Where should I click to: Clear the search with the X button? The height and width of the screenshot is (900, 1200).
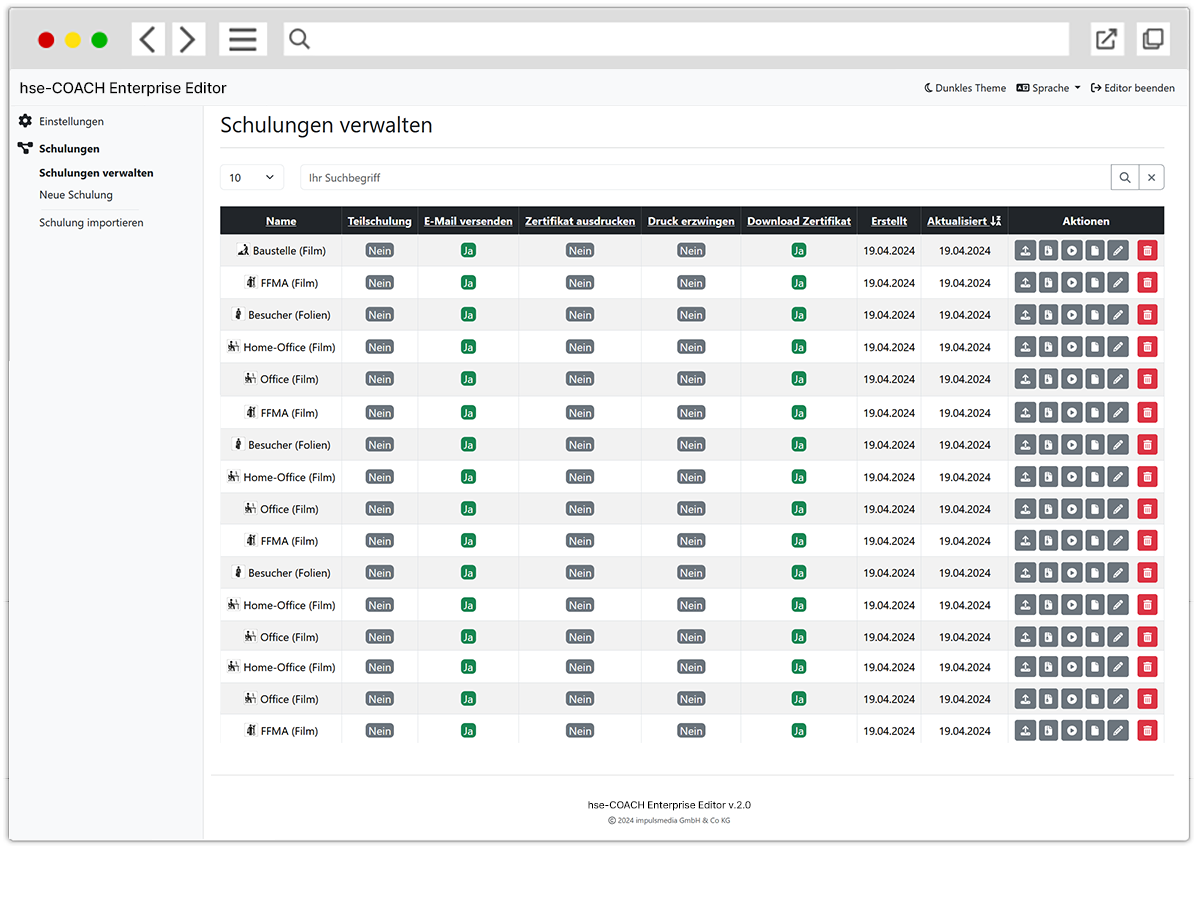coord(1151,177)
